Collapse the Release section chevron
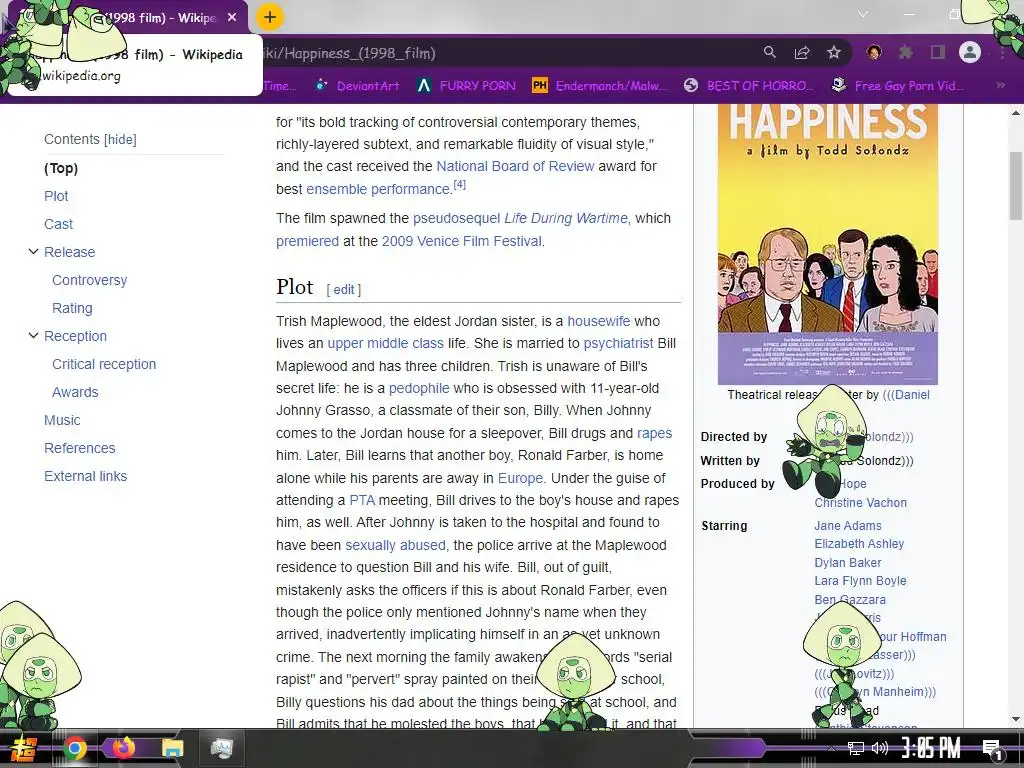Viewport: 1024px width, 768px height. click(33, 251)
